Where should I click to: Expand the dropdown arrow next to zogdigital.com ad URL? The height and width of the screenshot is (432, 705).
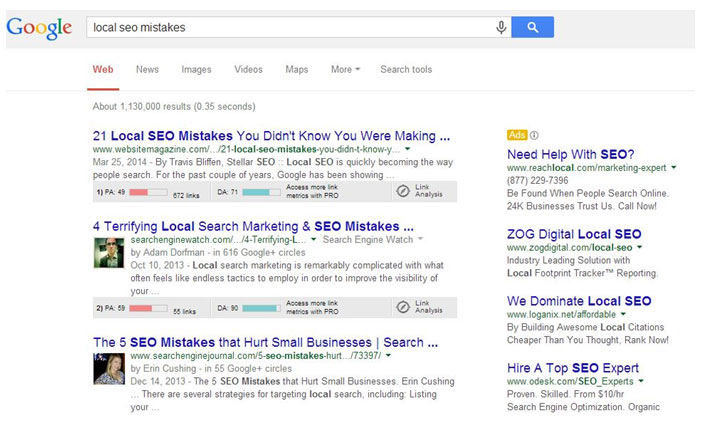pyautogui.click(x=640, y=247)
